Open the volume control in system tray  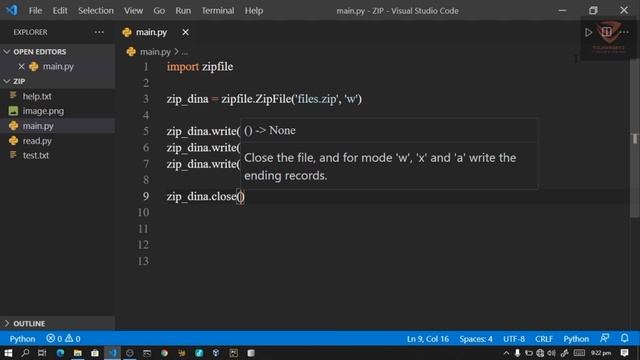(551, 353)
